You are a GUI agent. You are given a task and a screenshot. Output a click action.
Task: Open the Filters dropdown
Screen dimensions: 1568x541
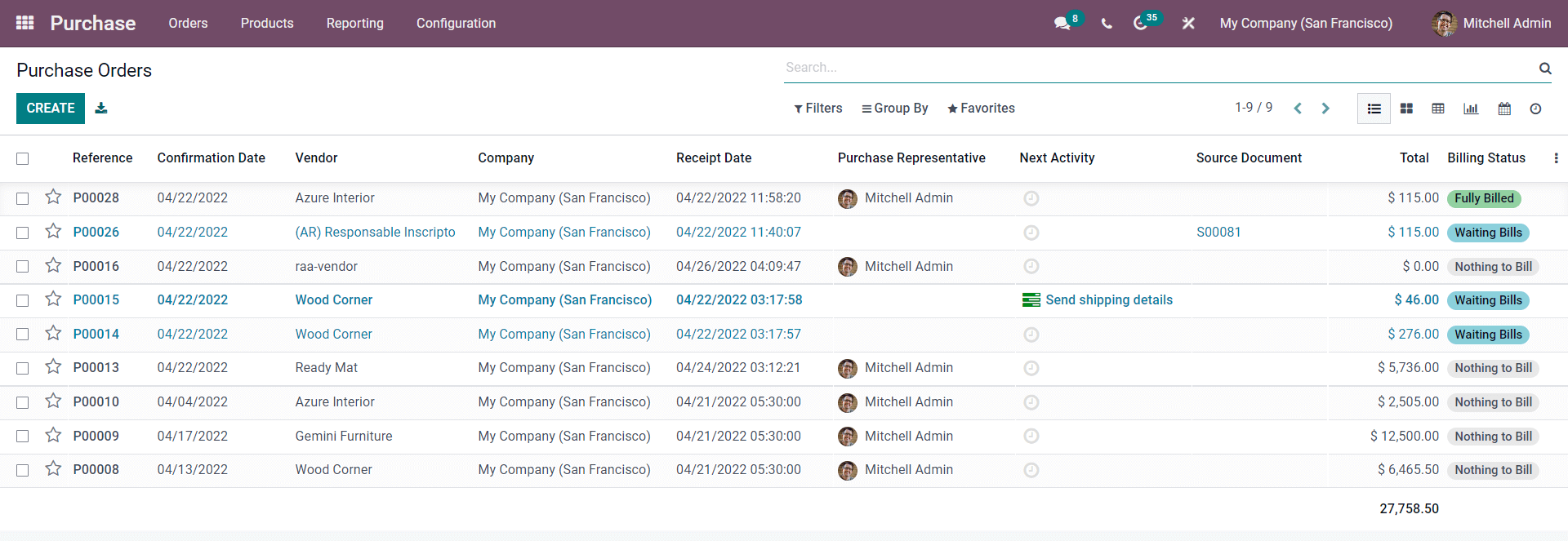817,109
